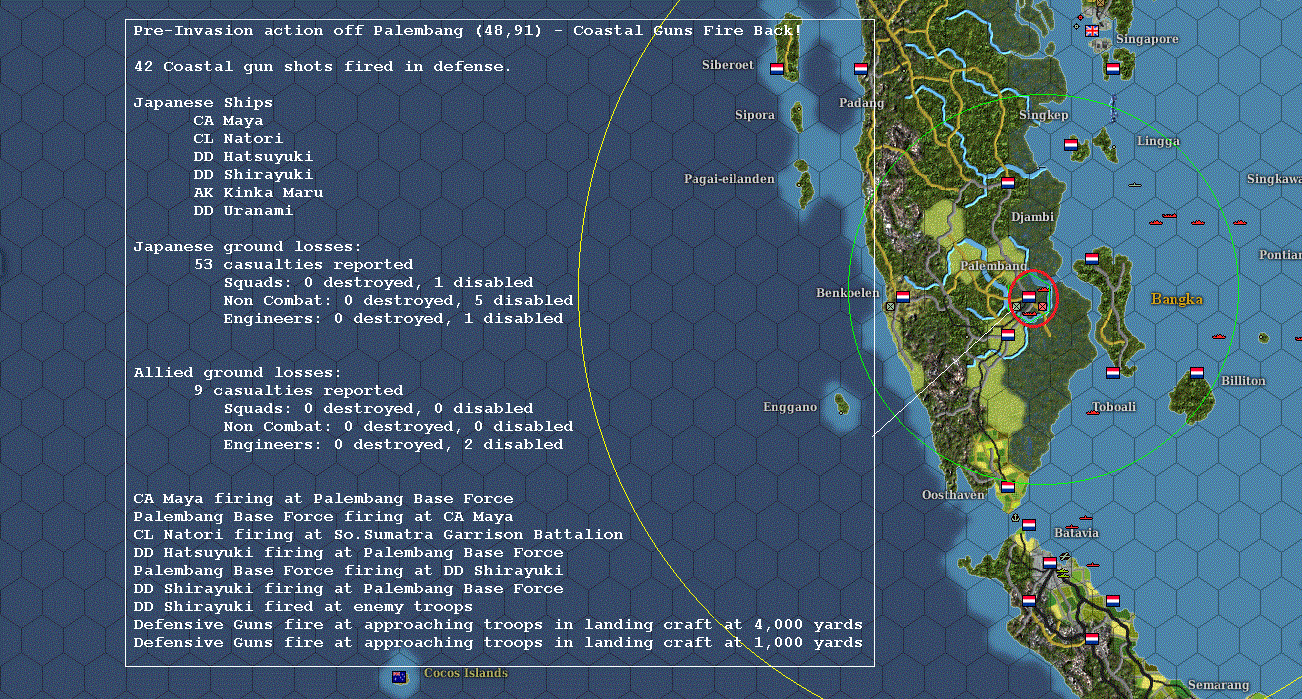
Task: Click the Dutch flag on Billiton island
Action: [x=1197, y=373]
